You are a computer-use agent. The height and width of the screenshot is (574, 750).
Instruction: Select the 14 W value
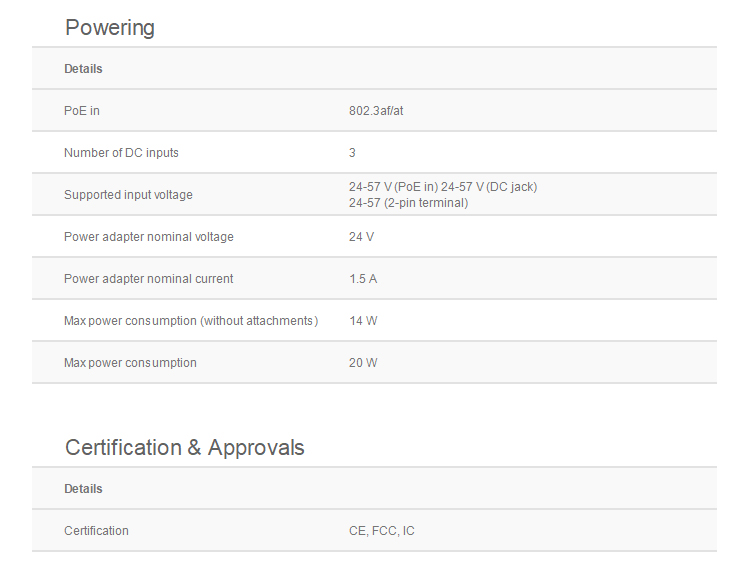click(x=363, y=321)
